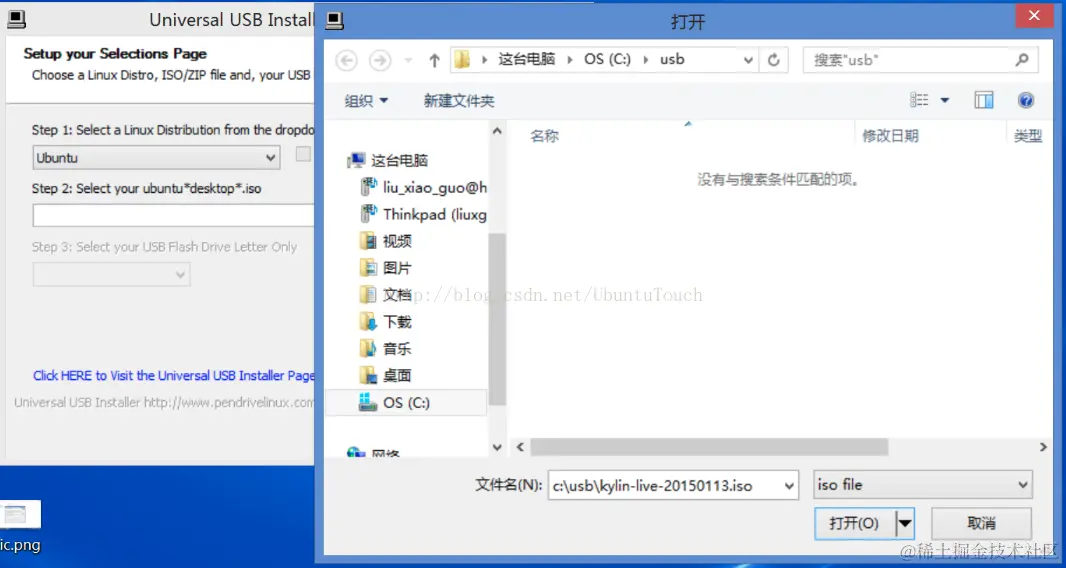The height and width of the screenshot is (568, 1066).
Task: Open the 组织 menu
Action: click(366, 101)
